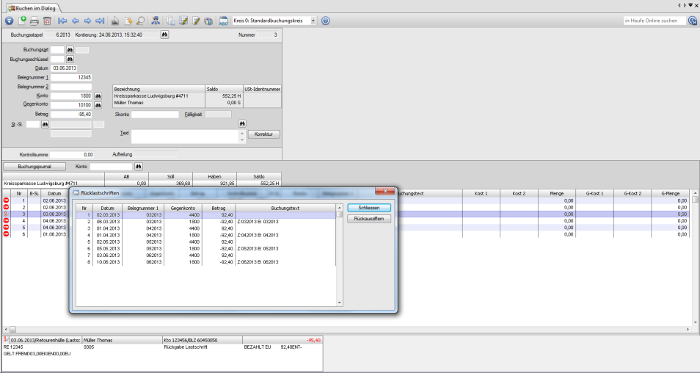
Task: Click the red status icon in journal row 1
Action: tap(6, 201)
